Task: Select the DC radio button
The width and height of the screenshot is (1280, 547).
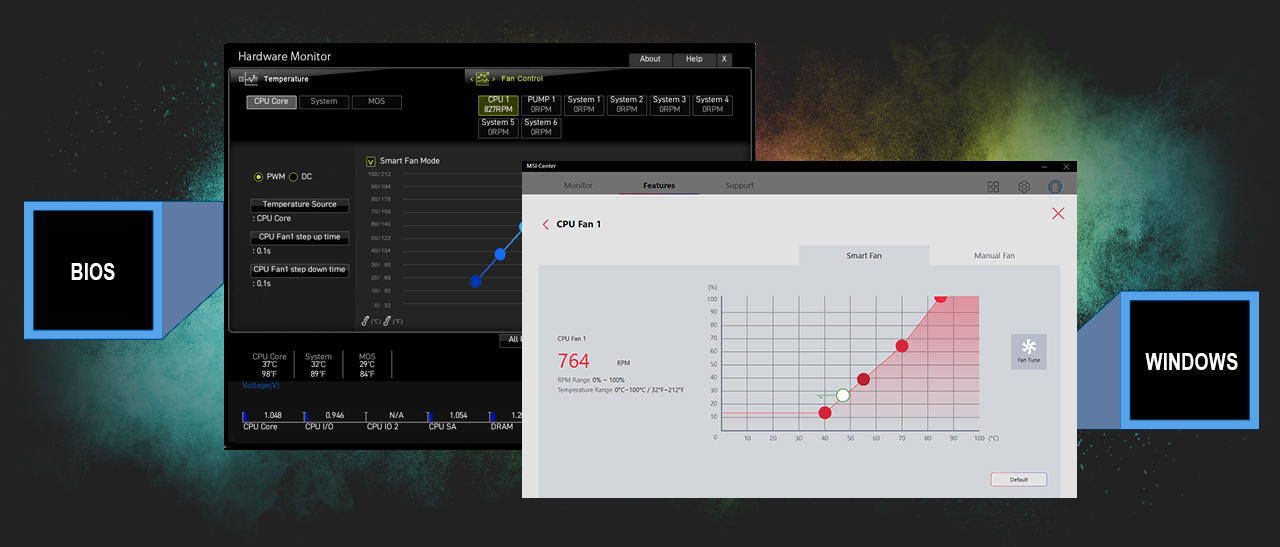Action: click(293, 177)
